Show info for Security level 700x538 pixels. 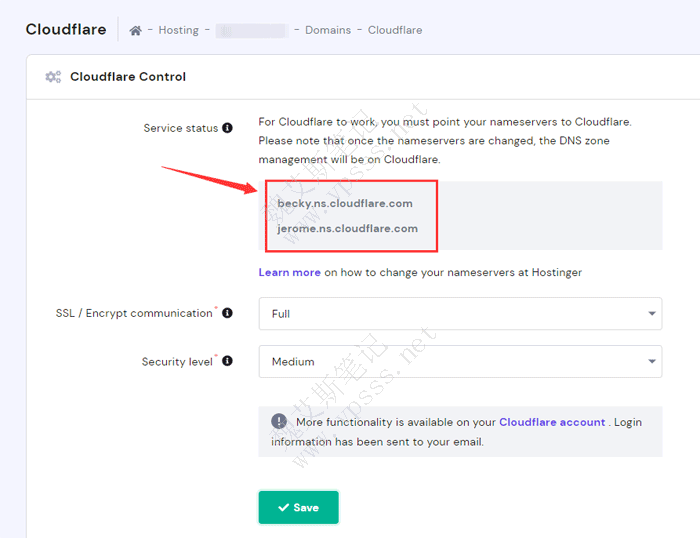pyautogui.click(x=227, y=361)
